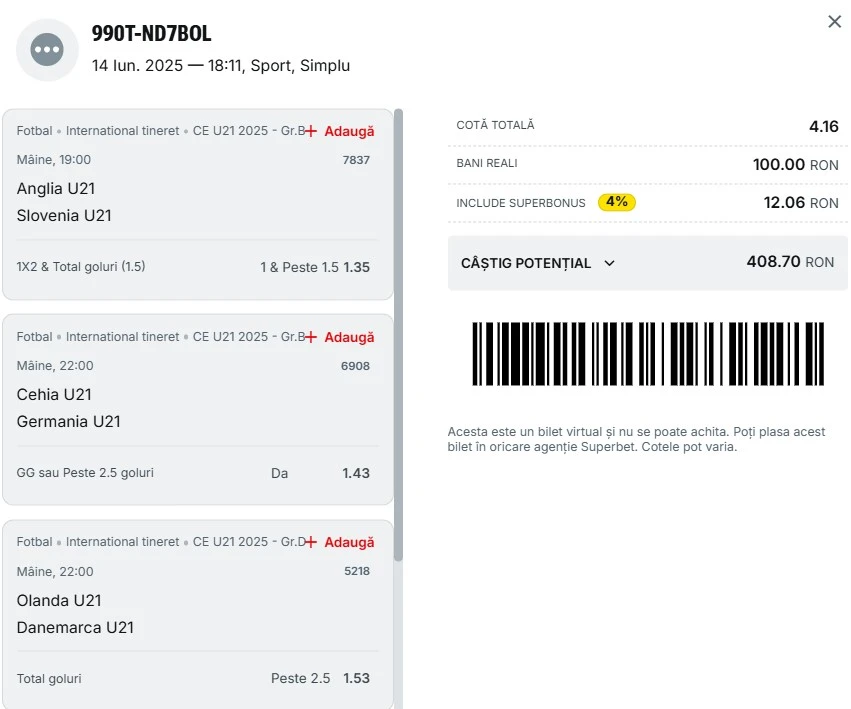The image size is (851, 709).
Task: Click the selections list scrollbar
Action: [x=398, y=334]
